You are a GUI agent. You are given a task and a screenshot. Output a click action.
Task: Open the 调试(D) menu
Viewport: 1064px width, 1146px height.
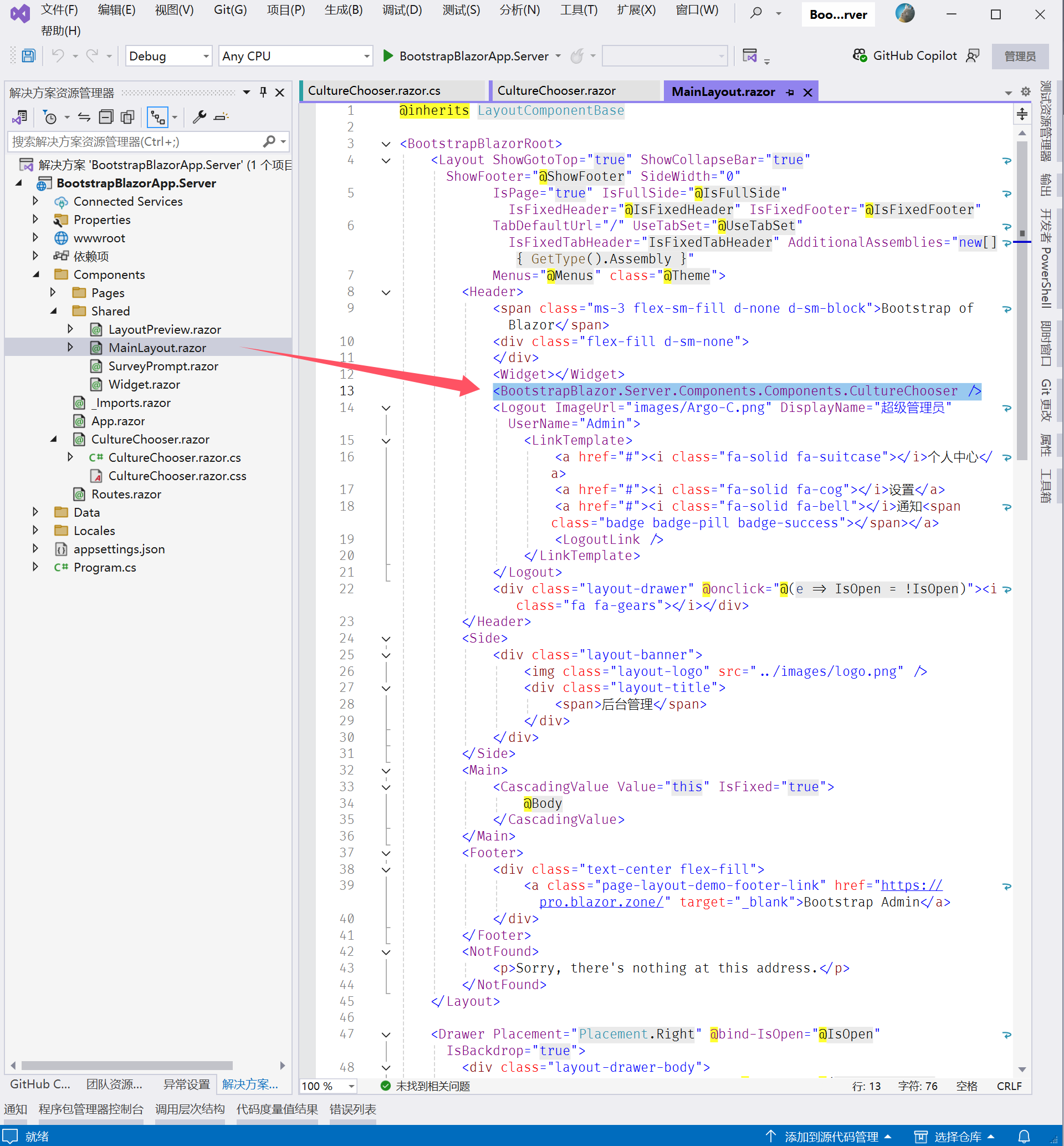click(x=402, y=11)
